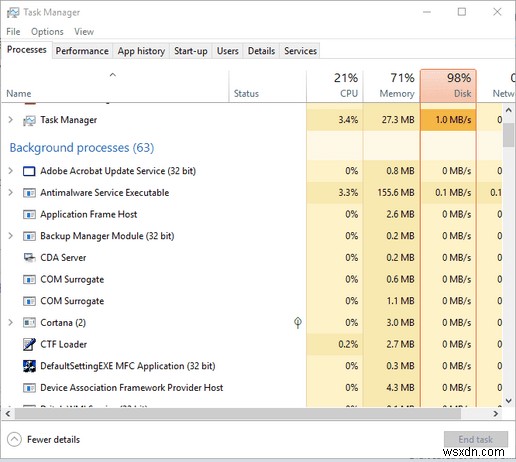
Task: Click the 0.2% CPU value for CTF Loader
Action: (348, 344)
